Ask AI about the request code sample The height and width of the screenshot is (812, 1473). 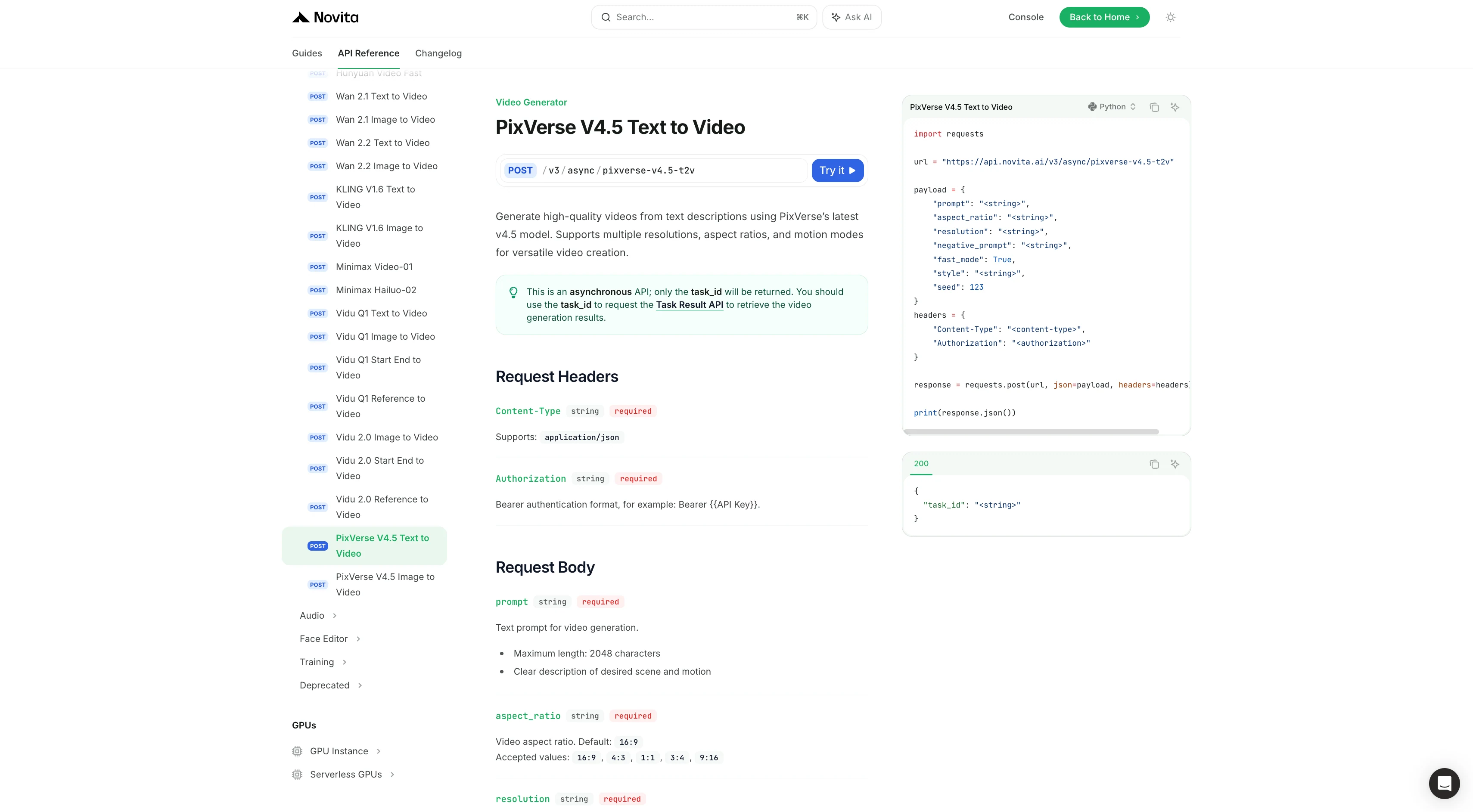point(1175,107)
